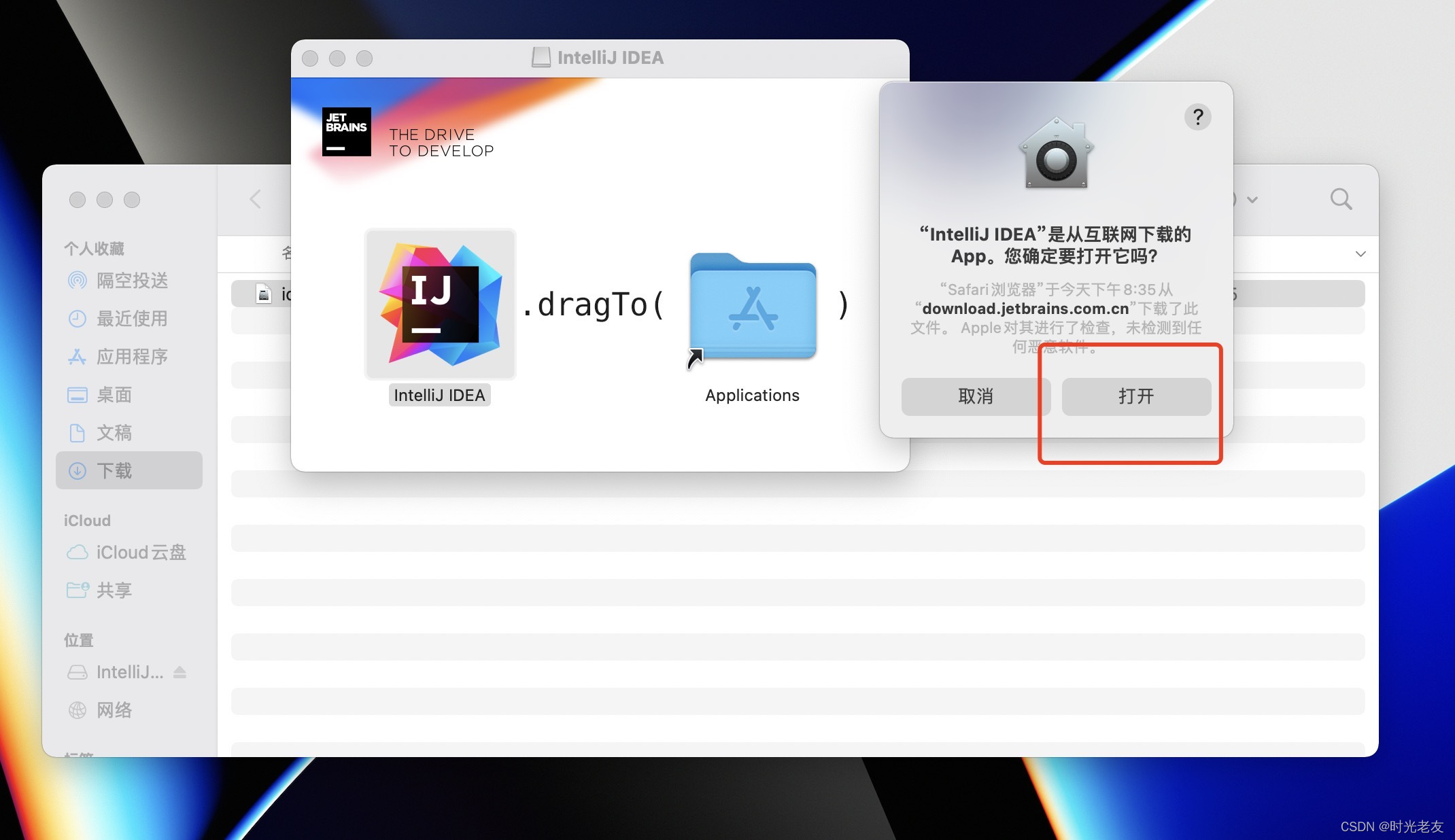The image size is (1455, 840).
Task: Close the Finder window
Action: coord(78,200)
